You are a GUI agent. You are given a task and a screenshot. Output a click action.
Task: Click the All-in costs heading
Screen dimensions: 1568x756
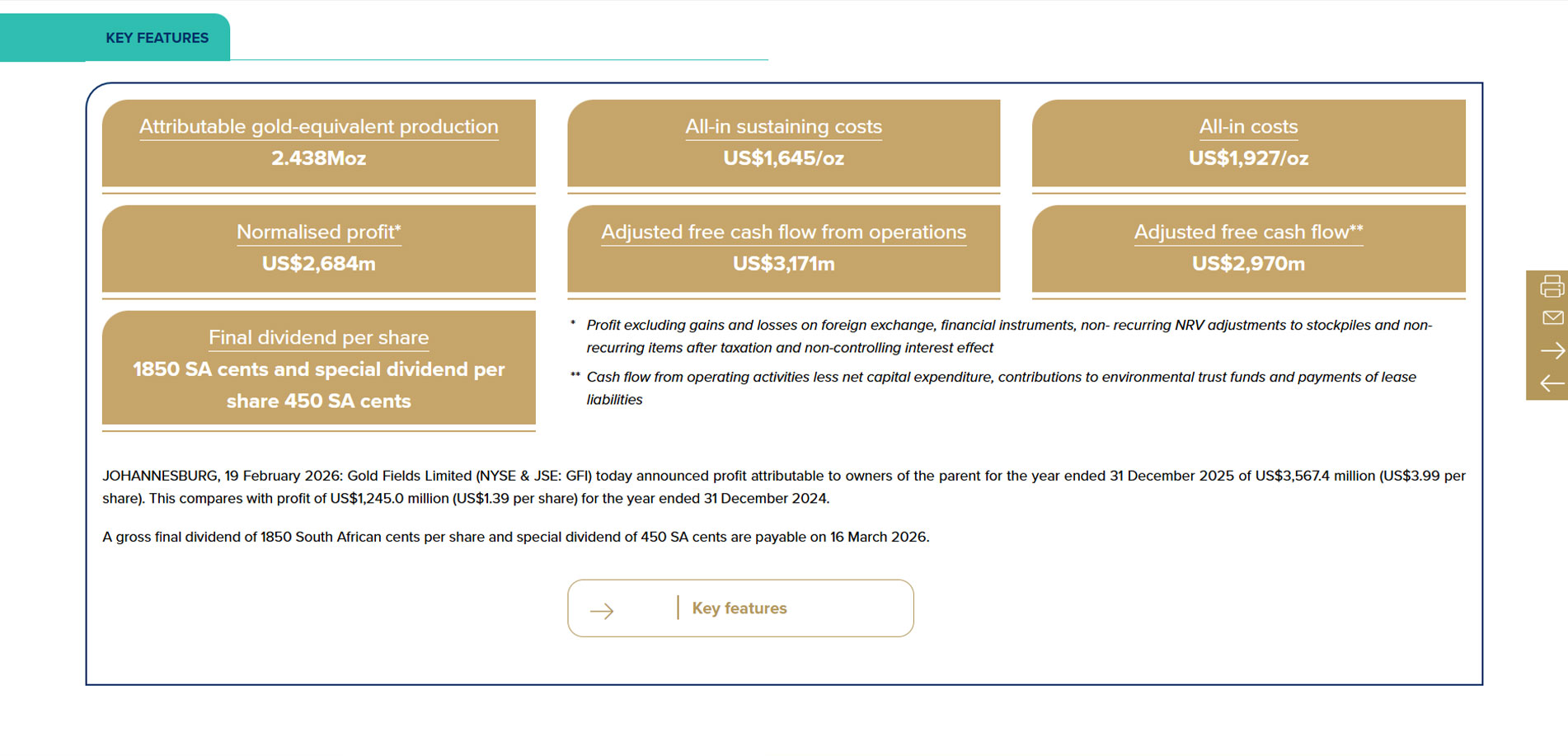(x=1248, y=127)
